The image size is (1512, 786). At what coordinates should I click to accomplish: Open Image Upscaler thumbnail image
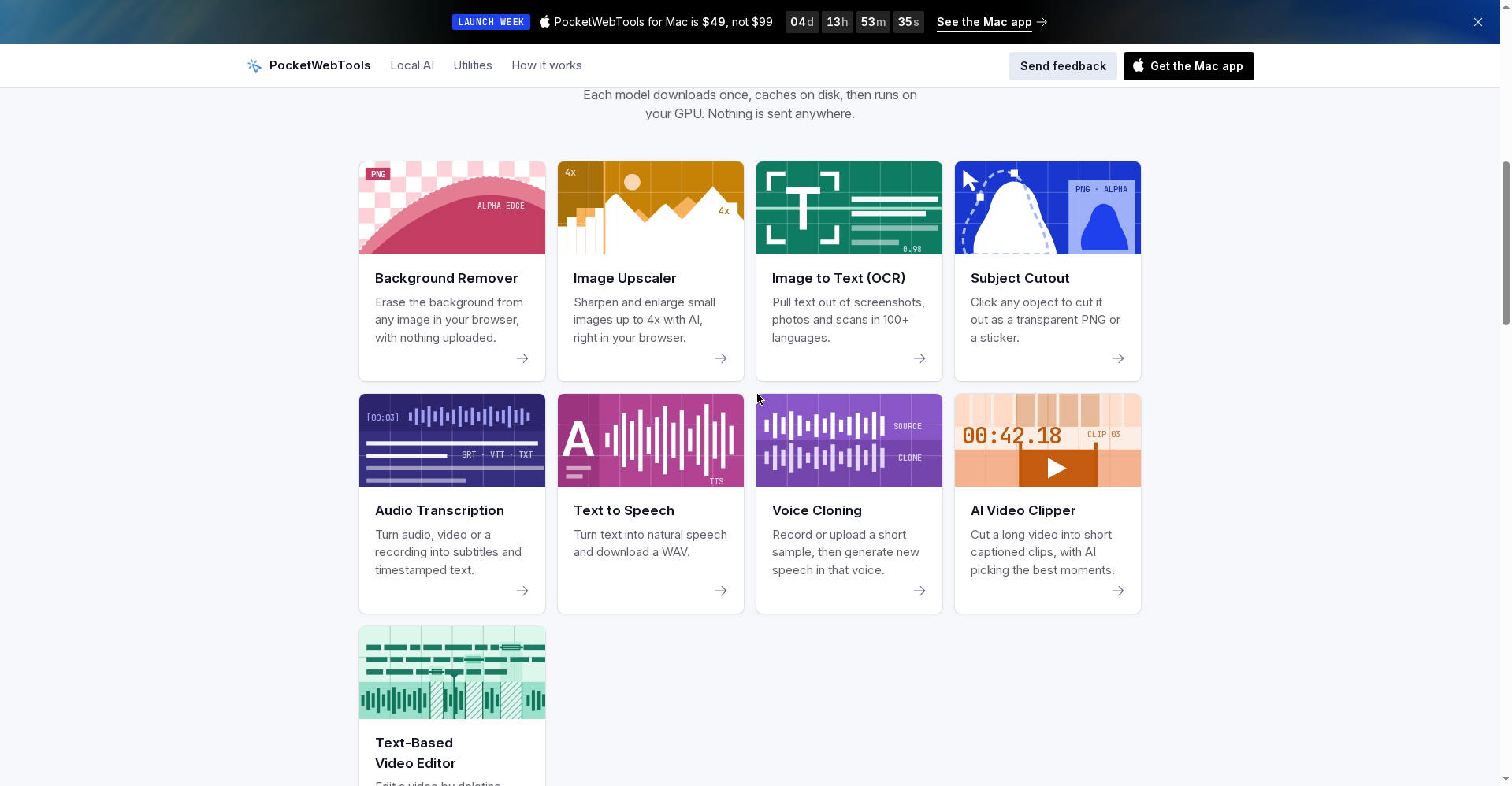point(651,208)
